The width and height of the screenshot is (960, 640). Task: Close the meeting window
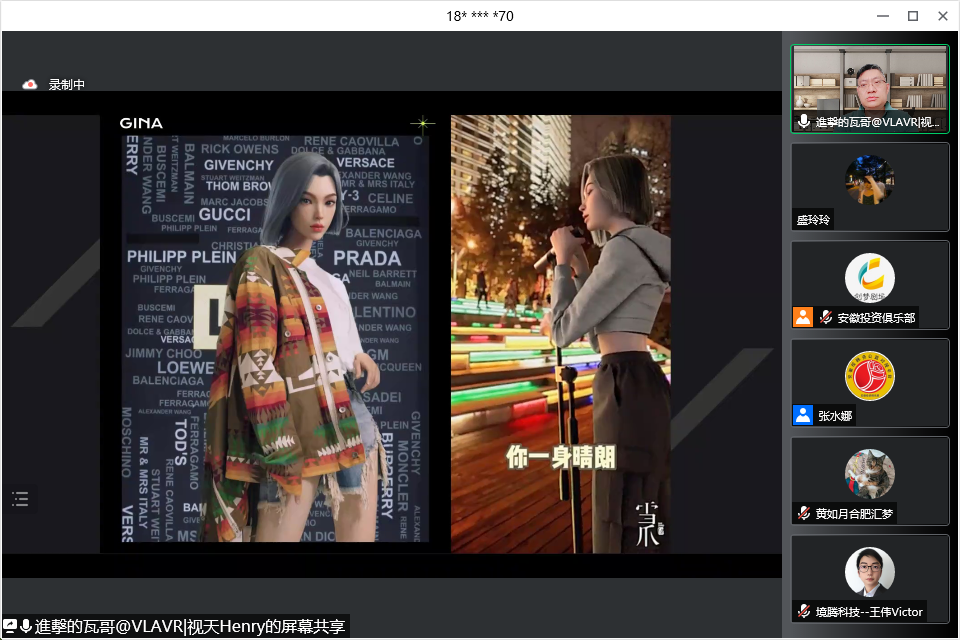coord(943,16)
